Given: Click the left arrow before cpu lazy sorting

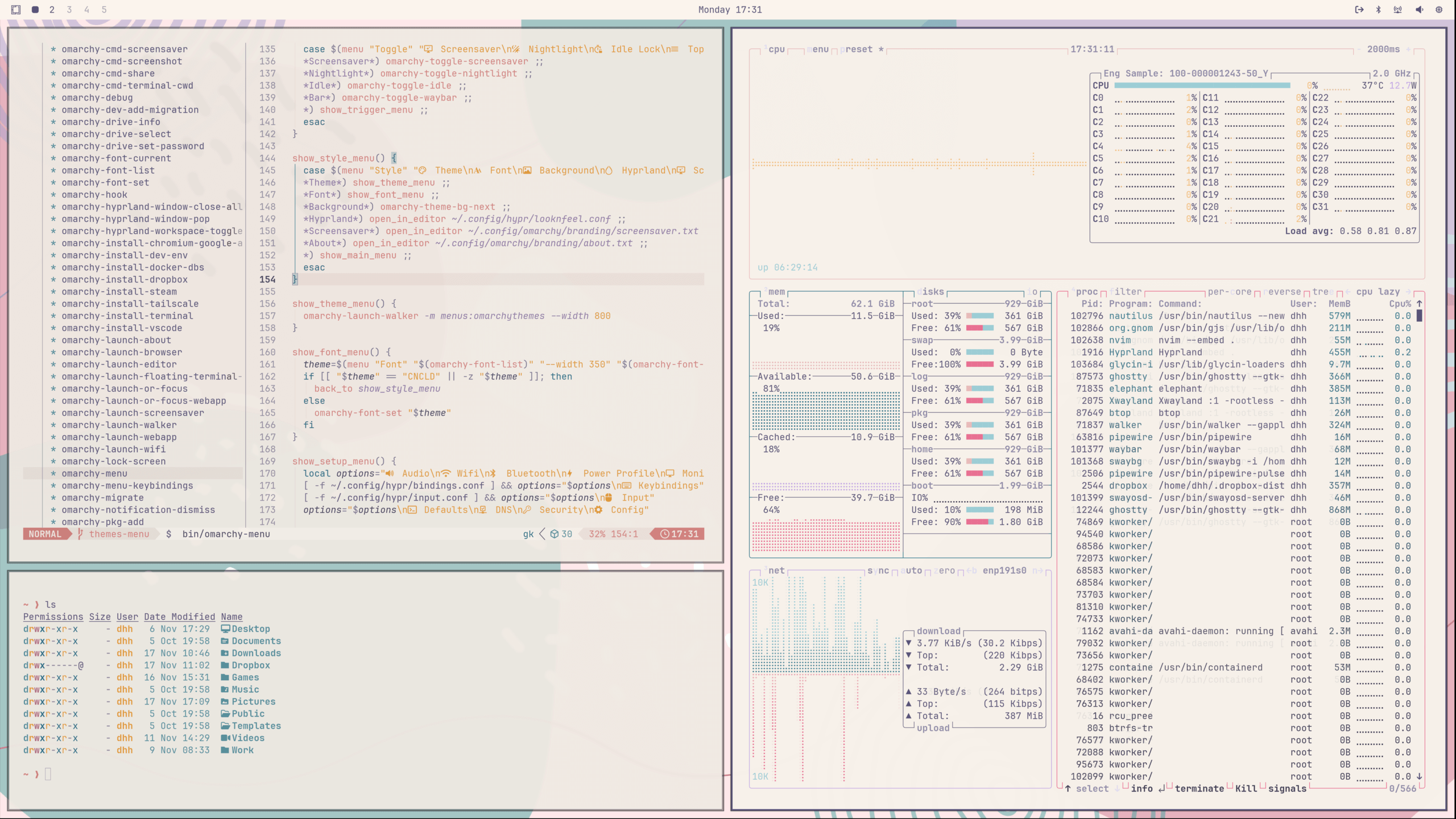Looking at the screenshot, I should pyautogui.click(x=1347, y=292).
